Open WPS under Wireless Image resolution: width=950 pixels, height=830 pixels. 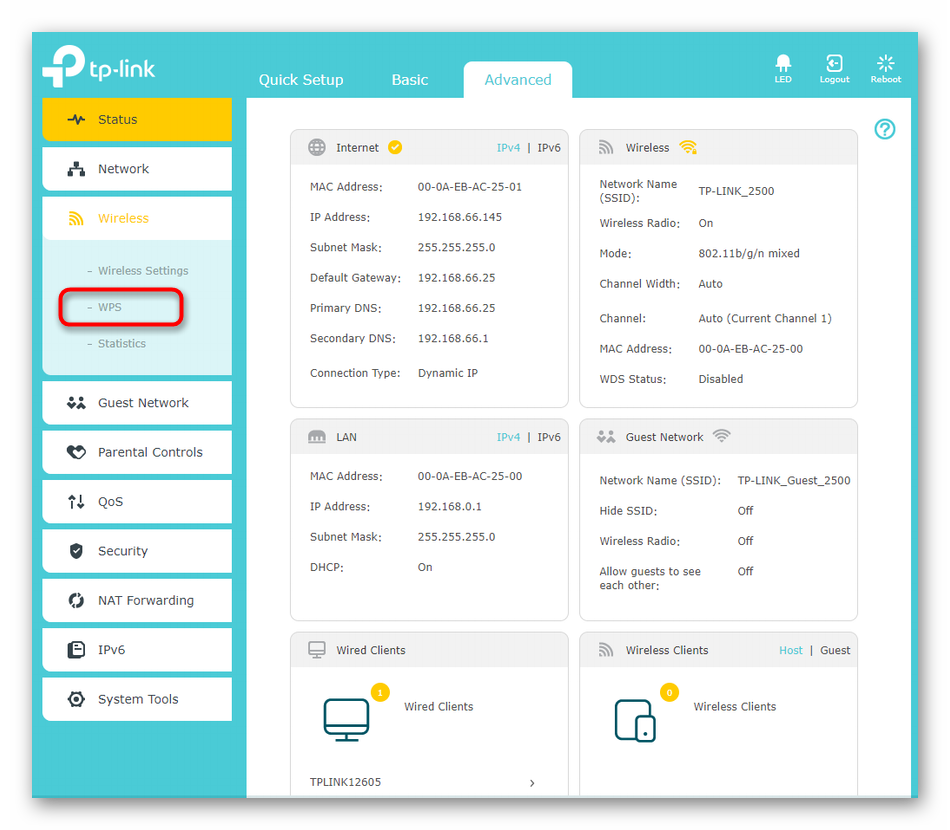point(110,307)
